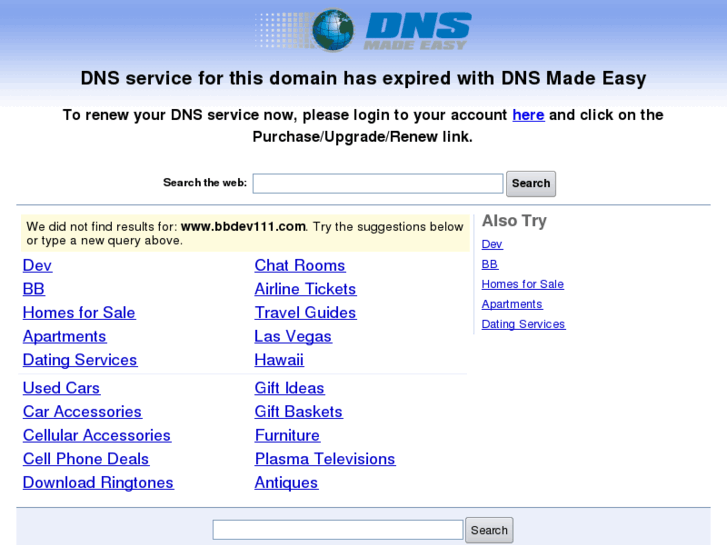This screenshot has height=545, width=727.
Task: Open the 'here' login link
Action: (x=528, y=115)
